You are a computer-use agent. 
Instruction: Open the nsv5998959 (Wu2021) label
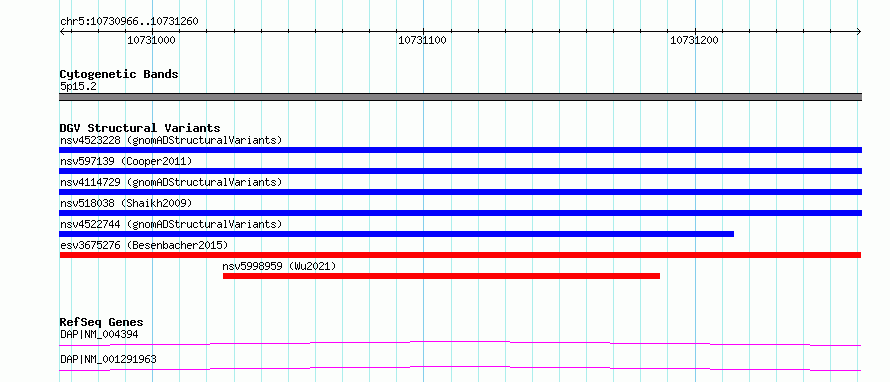tap(279, 266)
